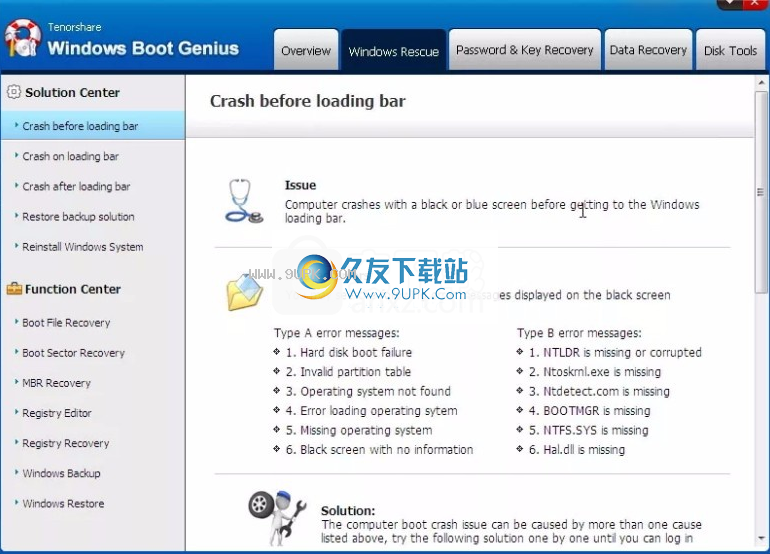
Task: Launch MBR Recovery
Action: pyautogui.click(x=56, y=383)
